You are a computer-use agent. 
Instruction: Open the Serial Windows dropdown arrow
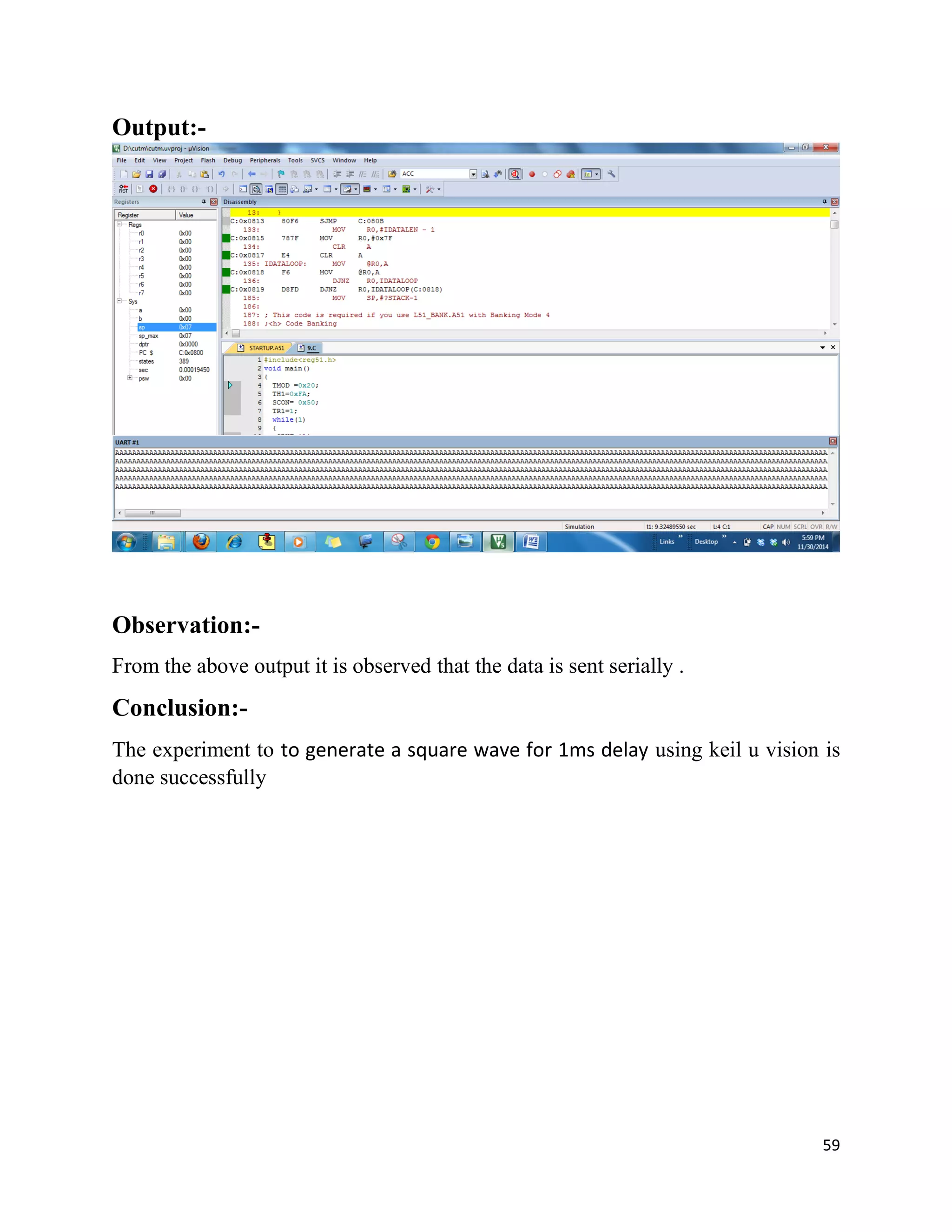click(356, 190)
